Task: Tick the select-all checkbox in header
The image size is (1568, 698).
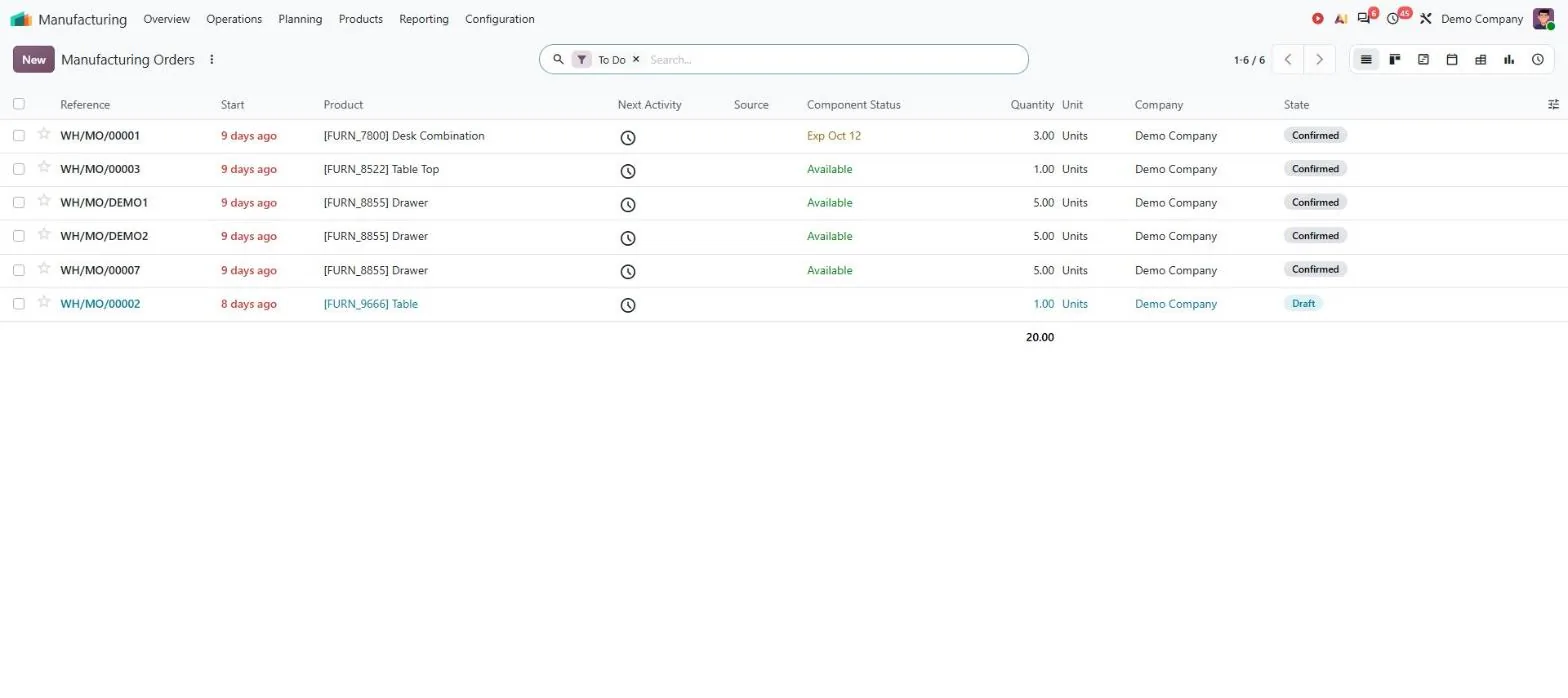Action: pyautogui.click(x=19, y=104)
